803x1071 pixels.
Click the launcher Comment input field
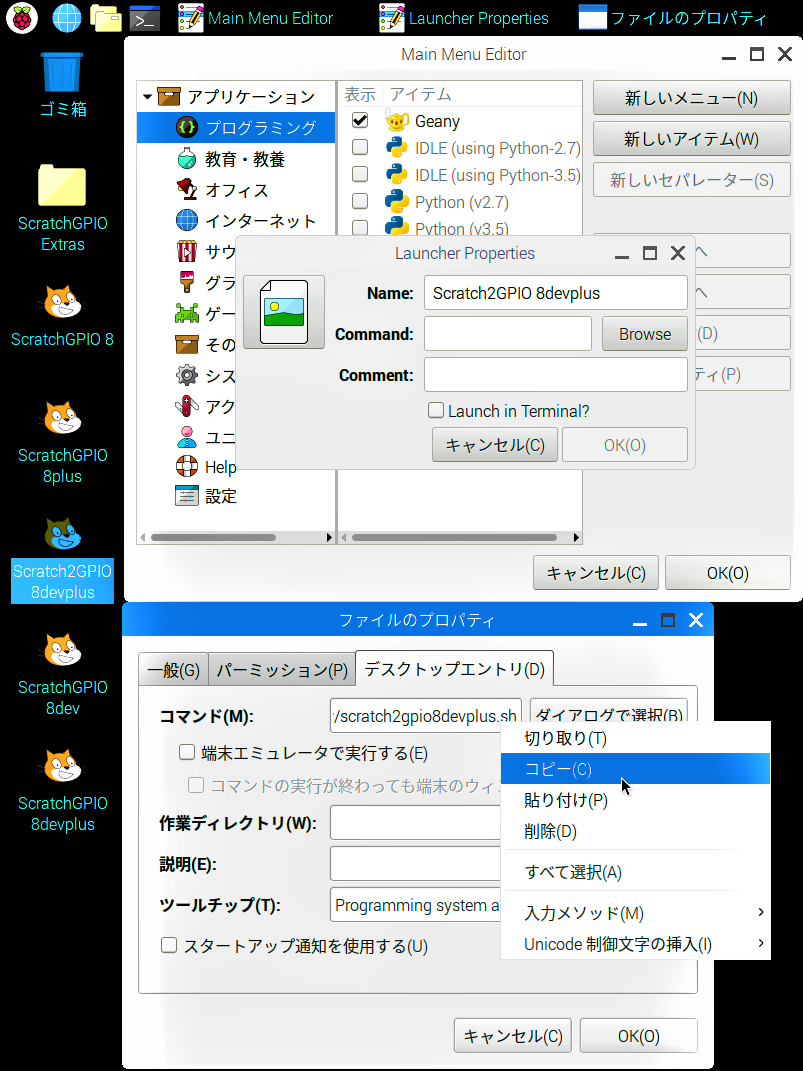click(x=556, y=375)
